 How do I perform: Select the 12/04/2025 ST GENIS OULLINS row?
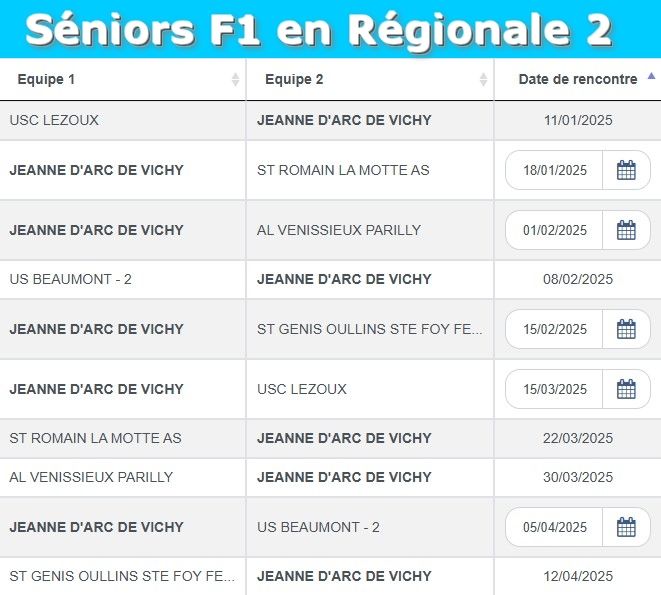[x=330, y=576]
